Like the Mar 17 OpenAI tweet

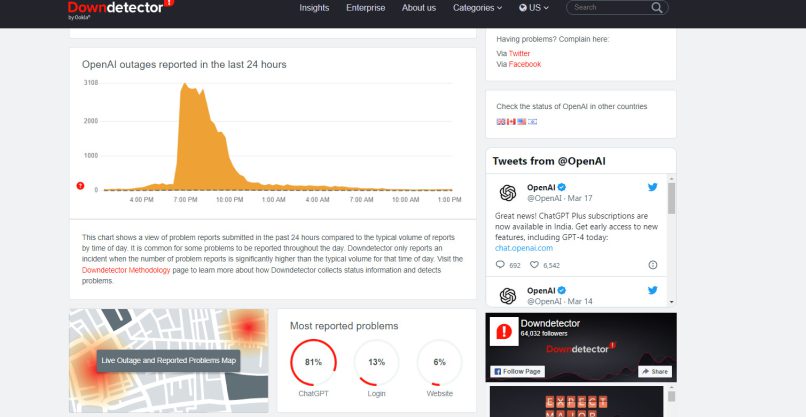(533, 265)
